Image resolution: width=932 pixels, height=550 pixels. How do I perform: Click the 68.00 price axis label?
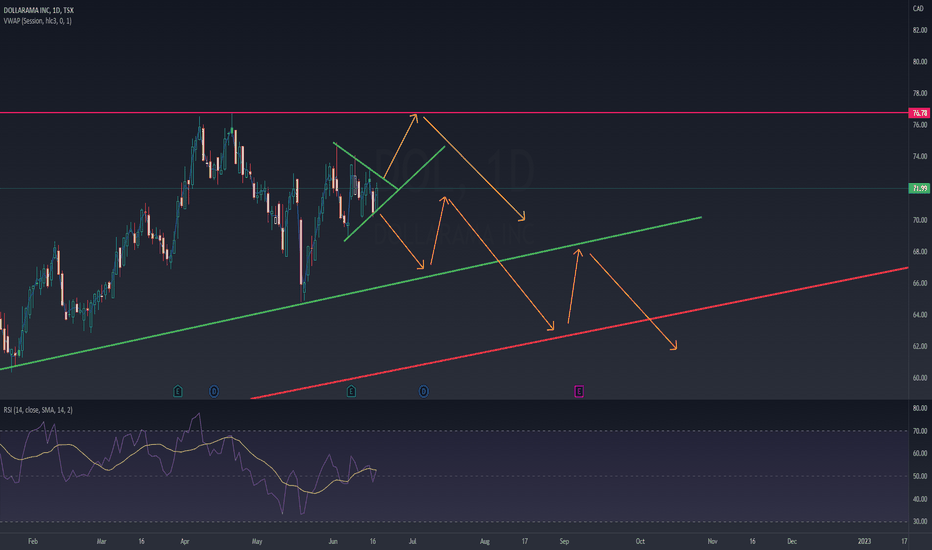click(920, 252)
